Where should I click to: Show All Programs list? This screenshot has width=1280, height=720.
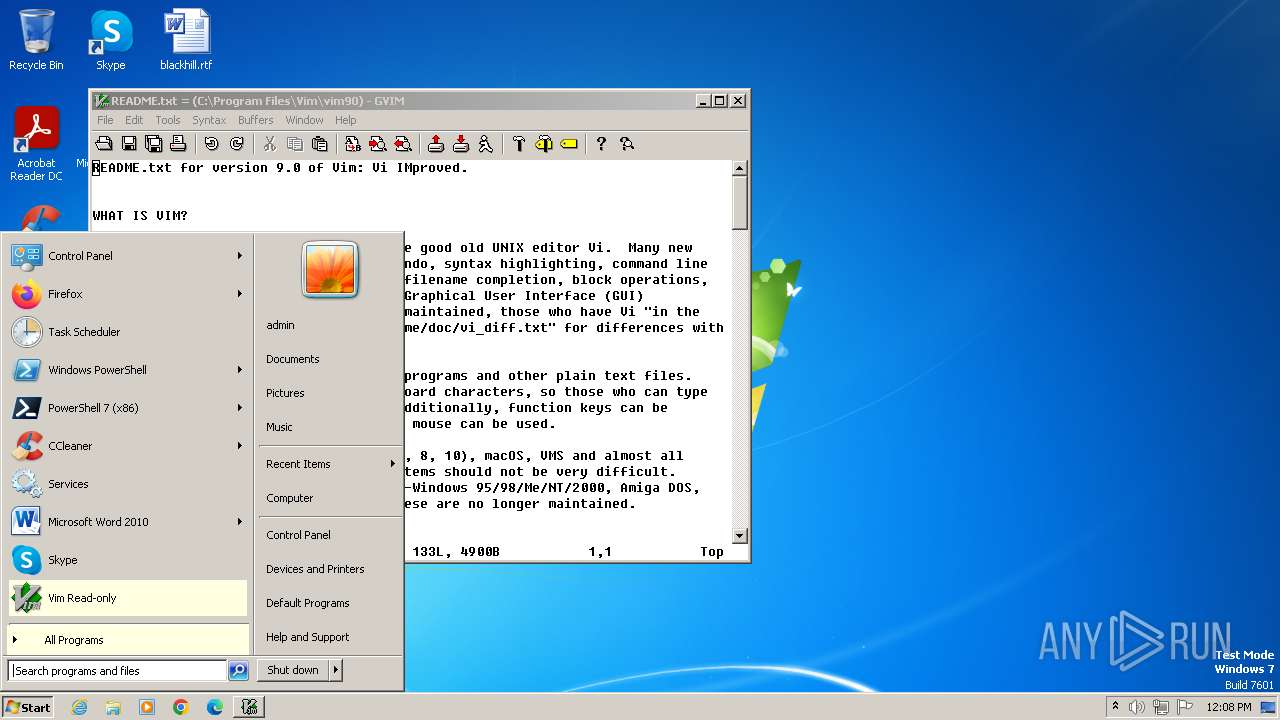tap(128, 640)
